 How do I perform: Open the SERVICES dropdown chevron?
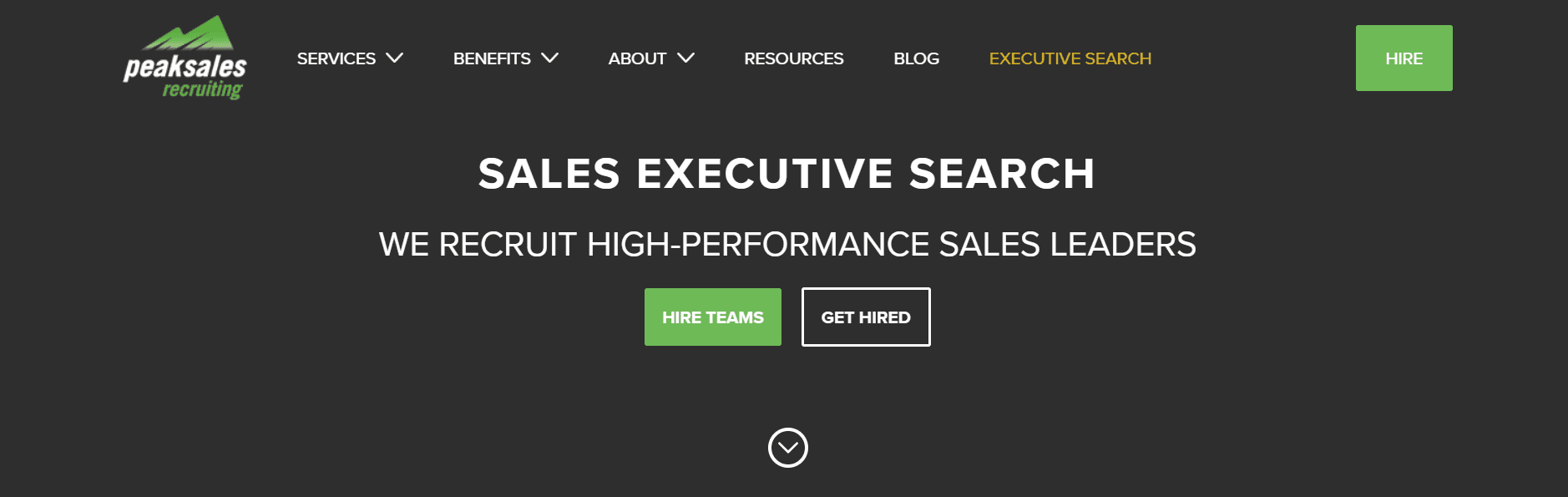pos(395,58)
